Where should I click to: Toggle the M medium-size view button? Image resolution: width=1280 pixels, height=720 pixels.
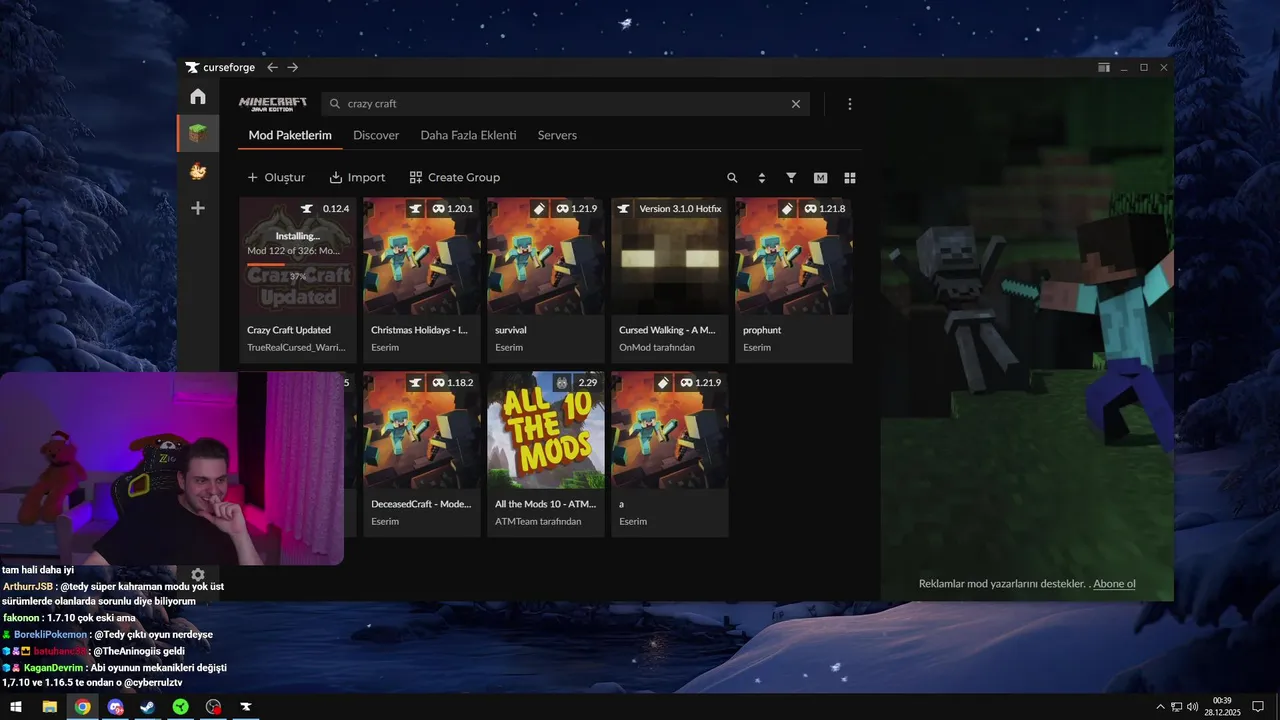[821, 178]
